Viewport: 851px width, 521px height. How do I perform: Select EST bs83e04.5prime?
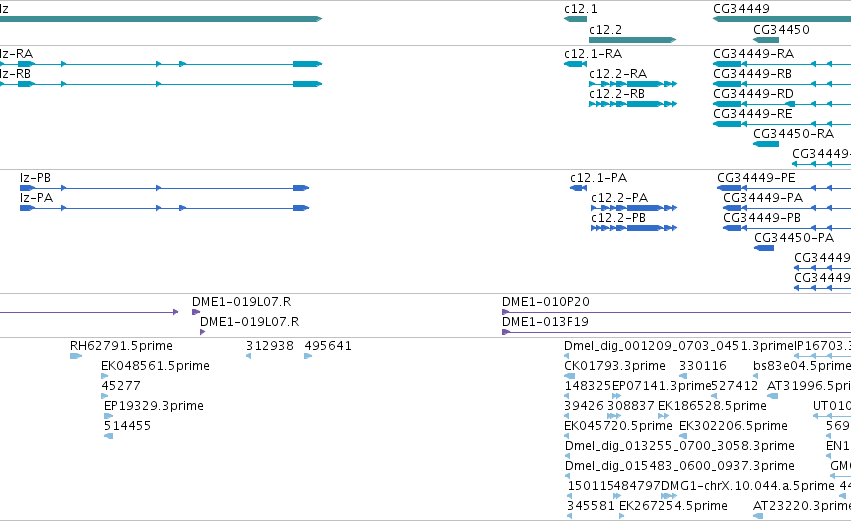tap(757, 376)
